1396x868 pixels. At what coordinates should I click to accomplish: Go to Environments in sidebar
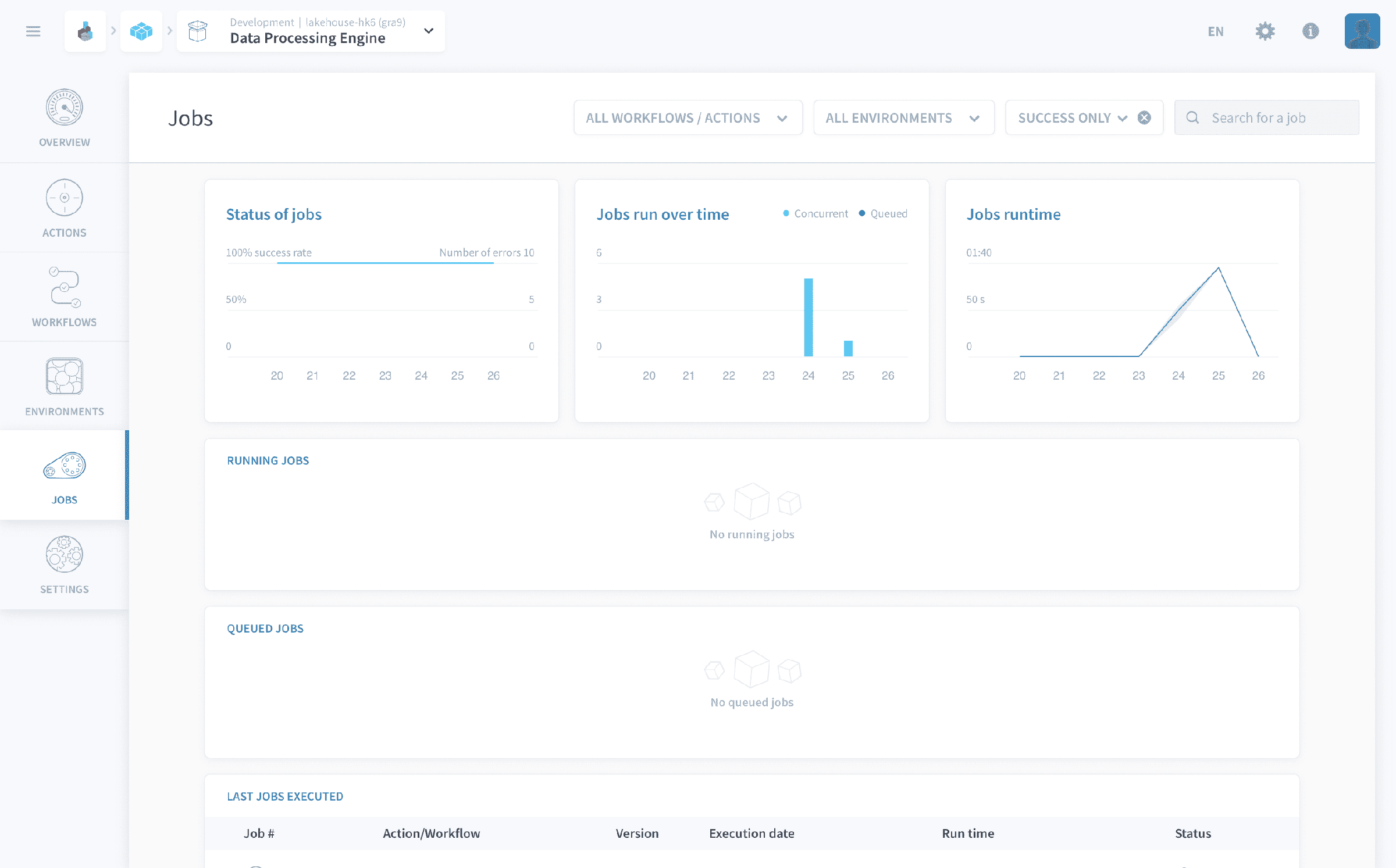point(65,387)
